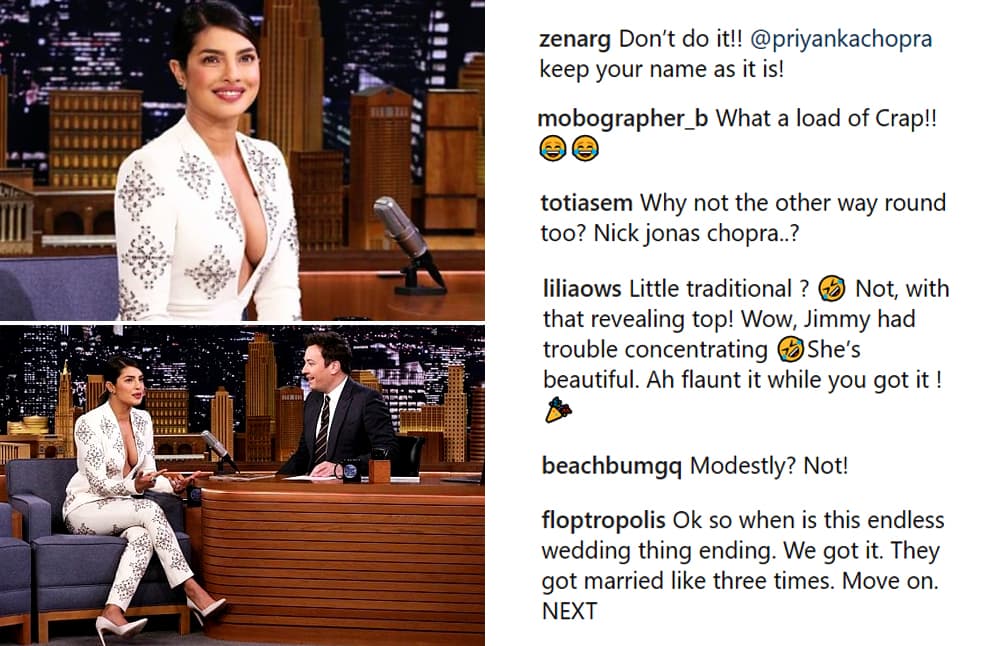Click the 'Nick jonas chopra..?' comment text
The width and height of the screenshot is (1000, 646).
pos(696,233)
